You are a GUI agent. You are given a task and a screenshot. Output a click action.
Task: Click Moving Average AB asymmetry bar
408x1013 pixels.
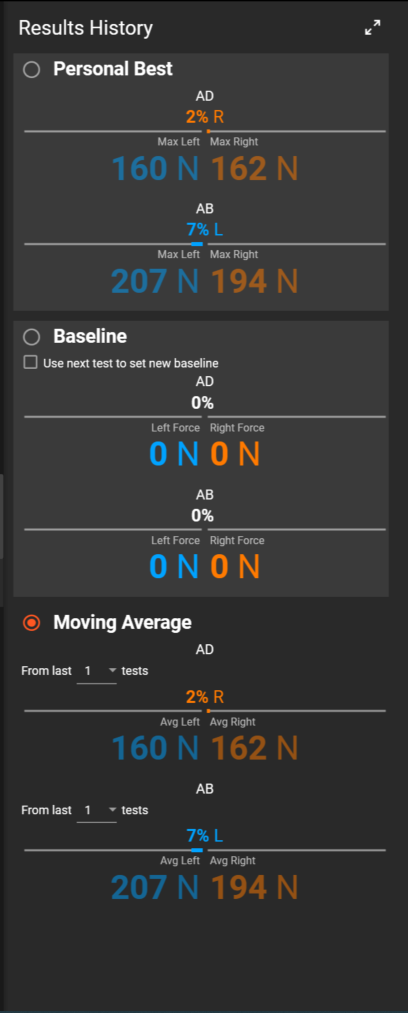click(x=205, y=850)
